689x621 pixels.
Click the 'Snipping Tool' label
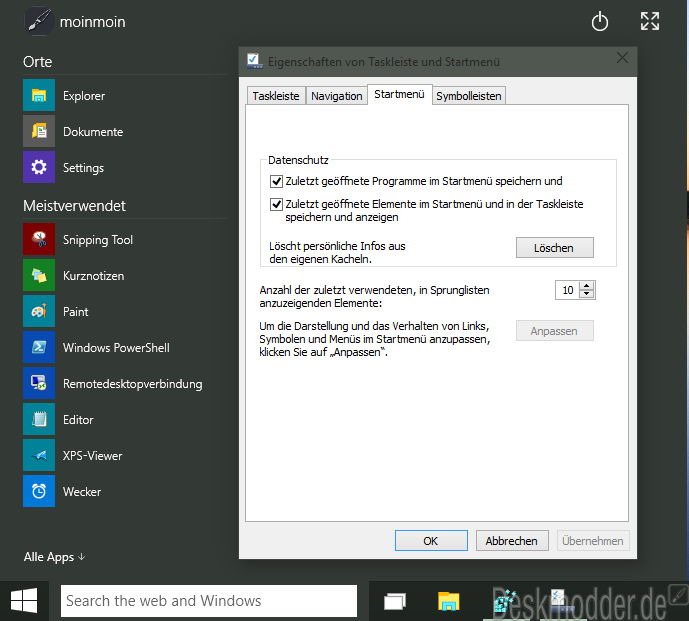[98, 240]
